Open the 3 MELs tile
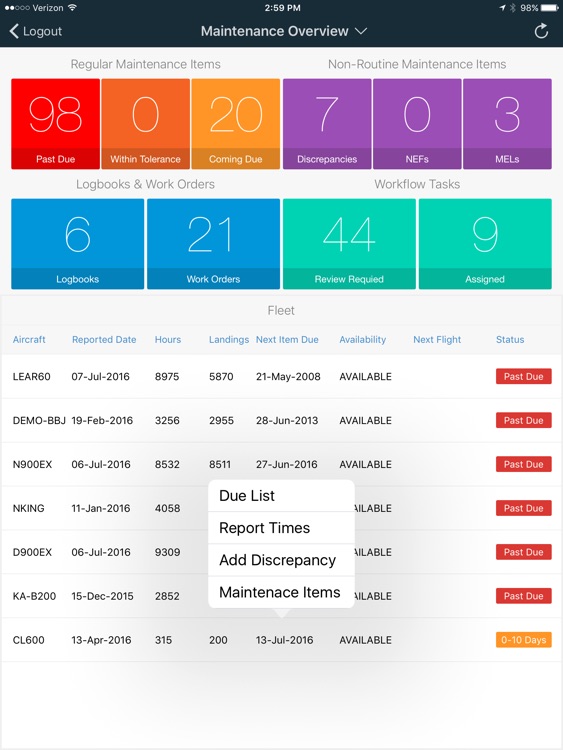Screen dimensions: 563x750 pyautogui.click(x=508, y=124)
